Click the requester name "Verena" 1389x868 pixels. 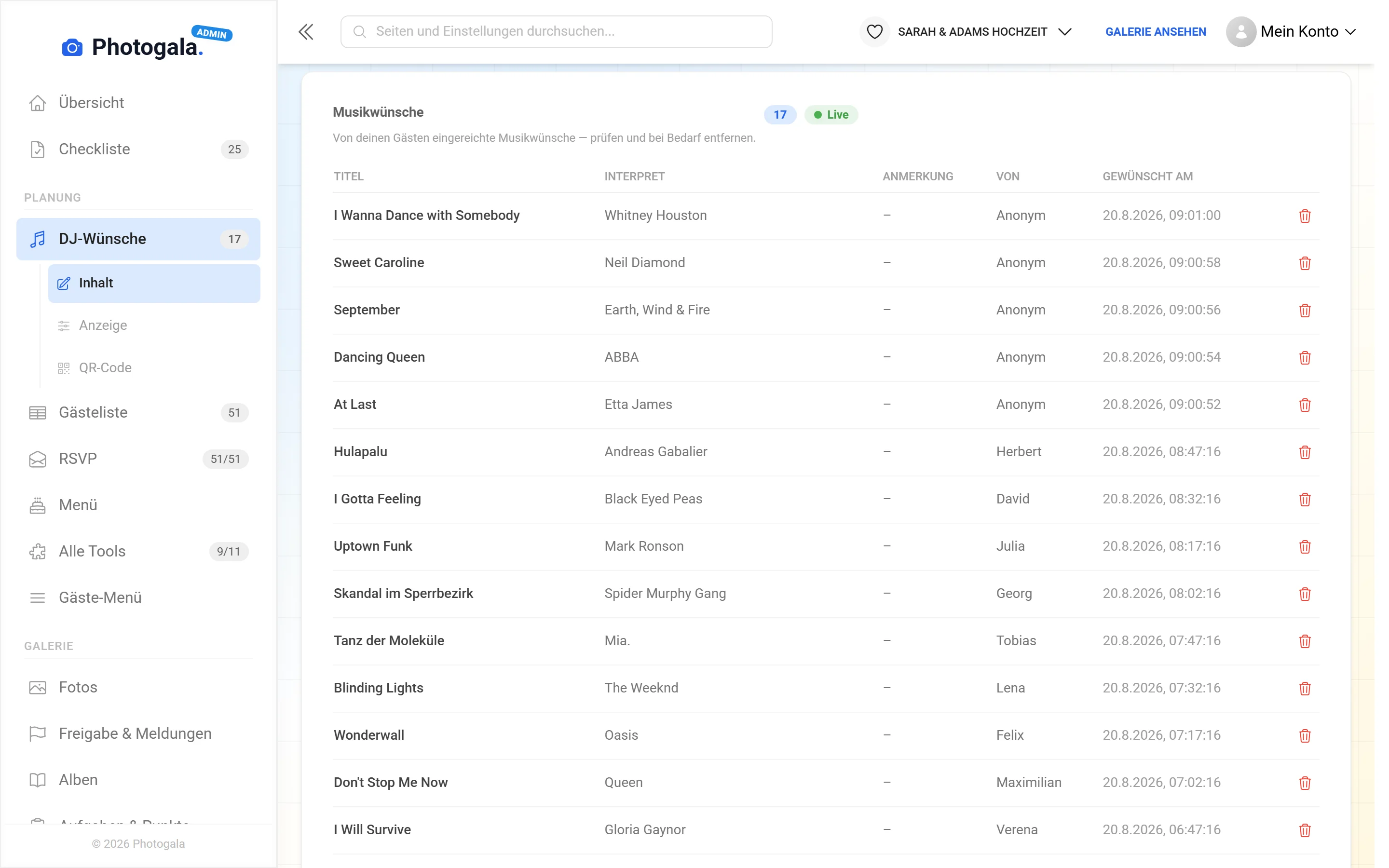pos(1017,829)
